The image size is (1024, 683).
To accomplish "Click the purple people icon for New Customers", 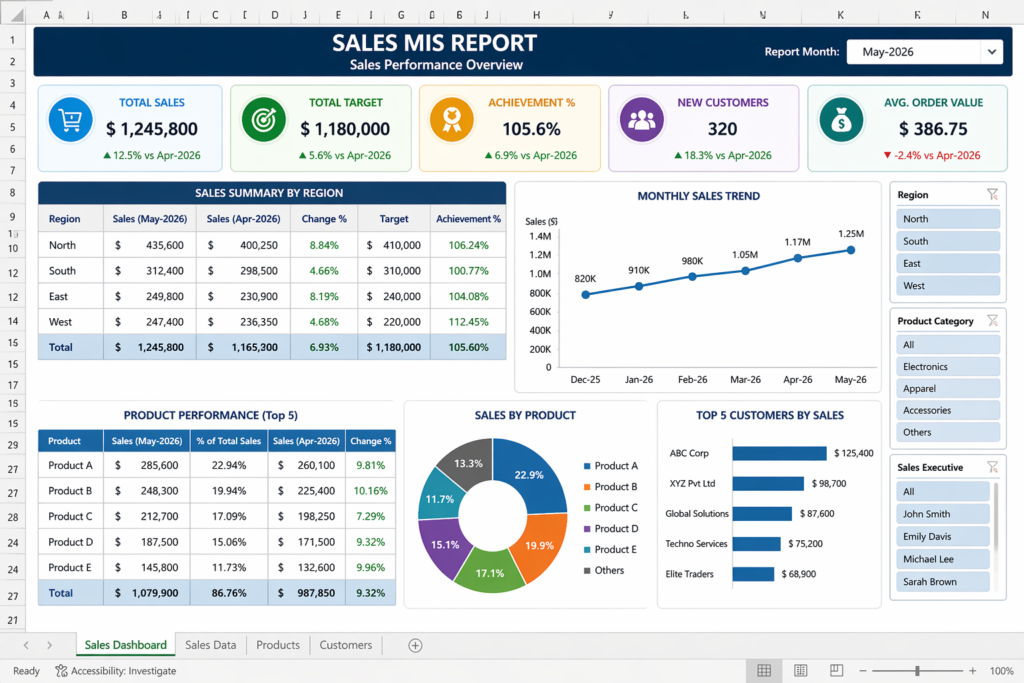I will click(641, 119).
